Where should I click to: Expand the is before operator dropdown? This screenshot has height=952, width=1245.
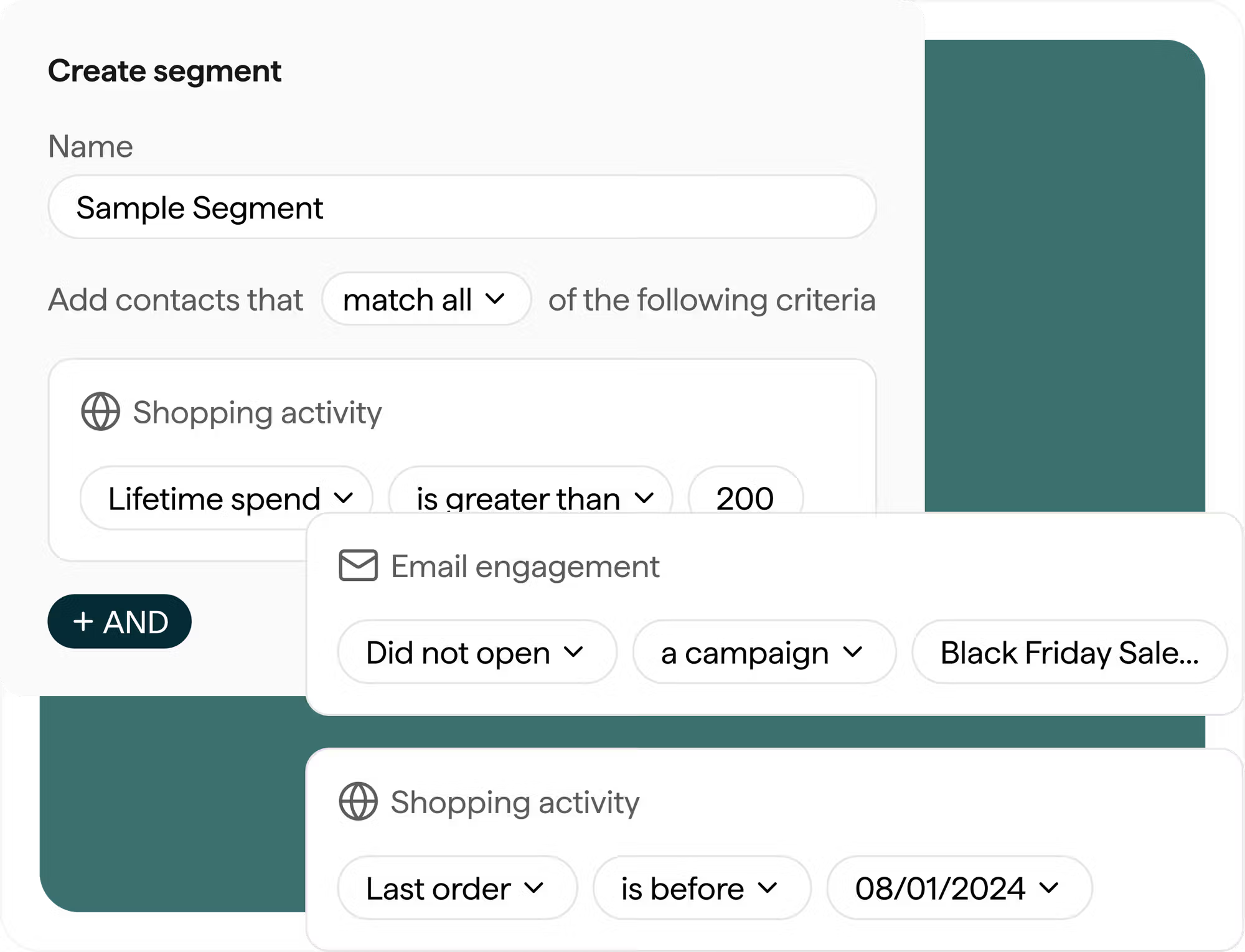coord(700,888)
